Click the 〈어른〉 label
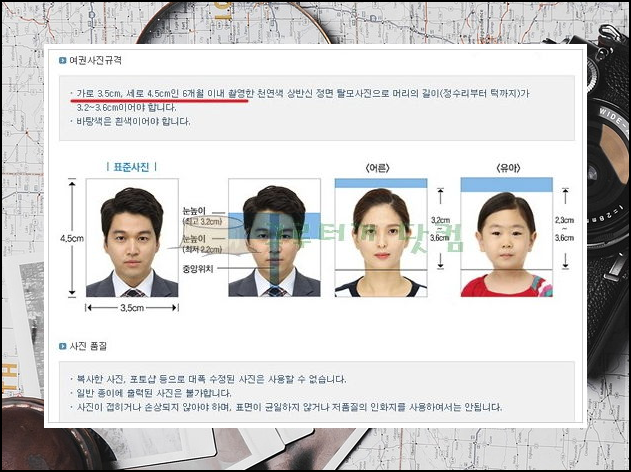Image resolution: width=631 pixels, height=472 pixels. click(x=377, y=169)
